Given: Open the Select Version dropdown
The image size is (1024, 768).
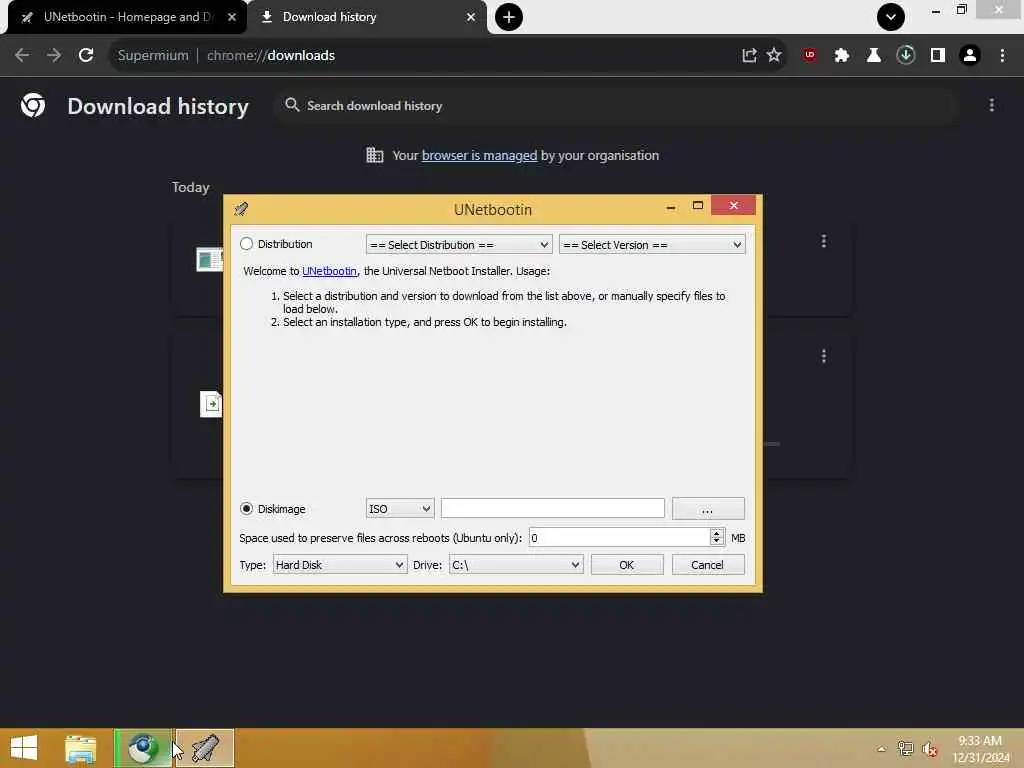Looking at the screenshot, I should click(652, 245).
